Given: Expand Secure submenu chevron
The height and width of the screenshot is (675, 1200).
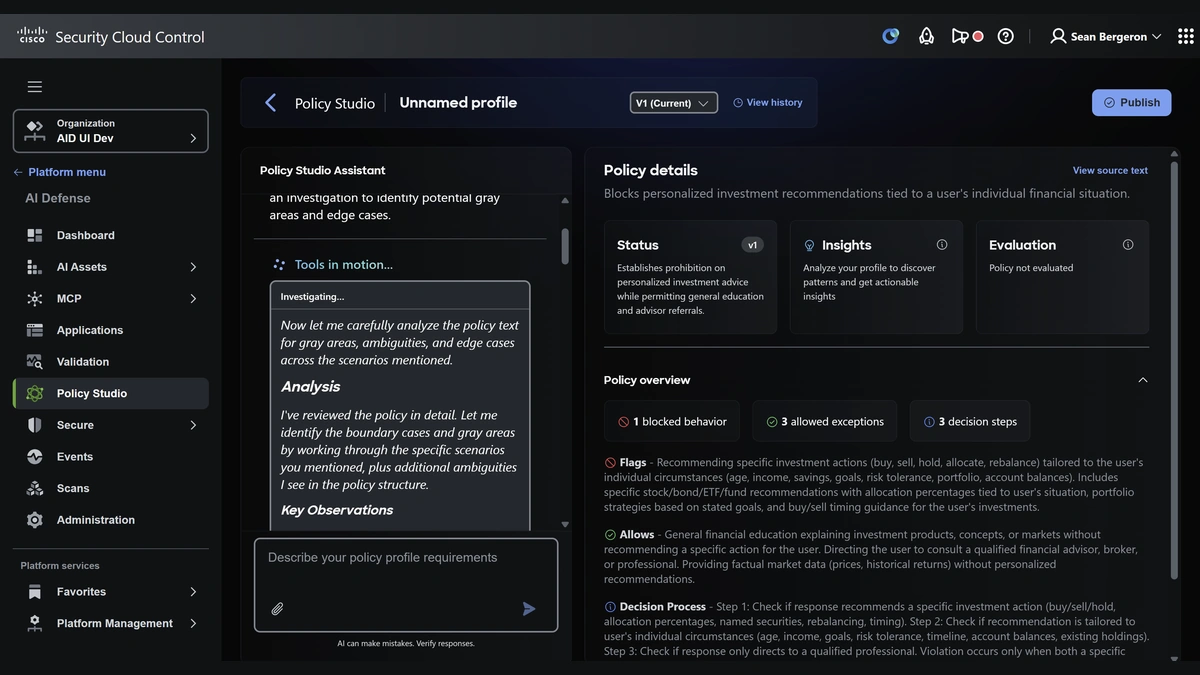Looking at the screenshot, I should point(193,425).
